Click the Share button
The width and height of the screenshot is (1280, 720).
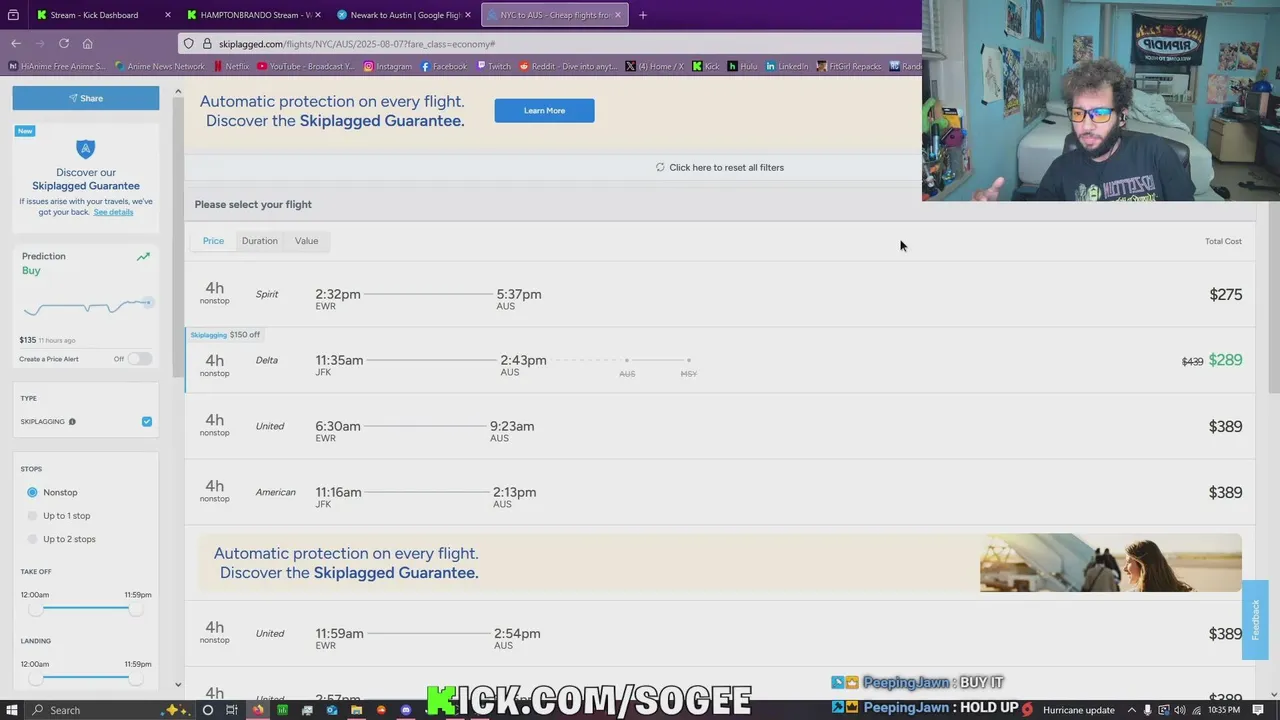86,98
